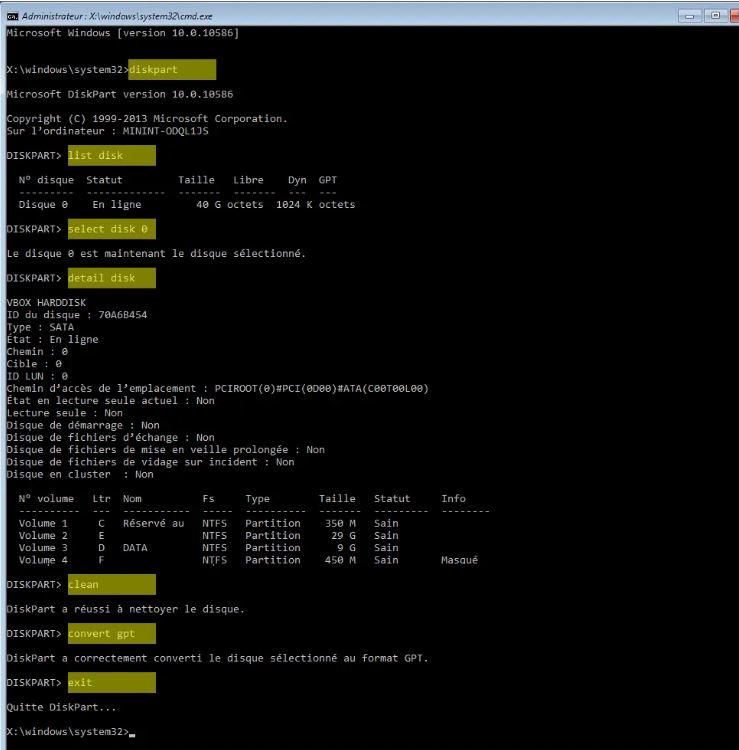Click the 'ID LUN : 0' line
The height and width of the screenshot is (750, 739).
[37, 376]
